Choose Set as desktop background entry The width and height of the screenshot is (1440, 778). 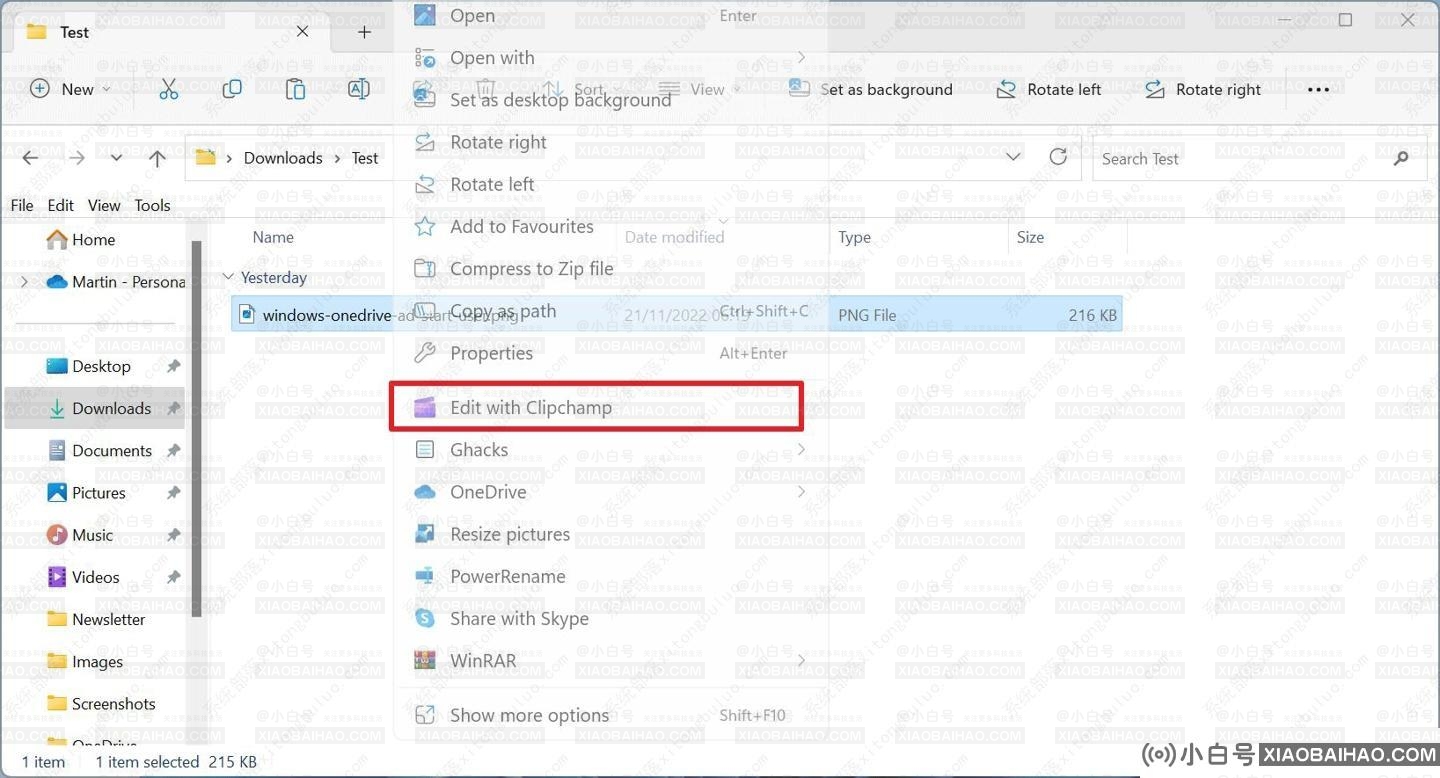(x=611, y=100)
